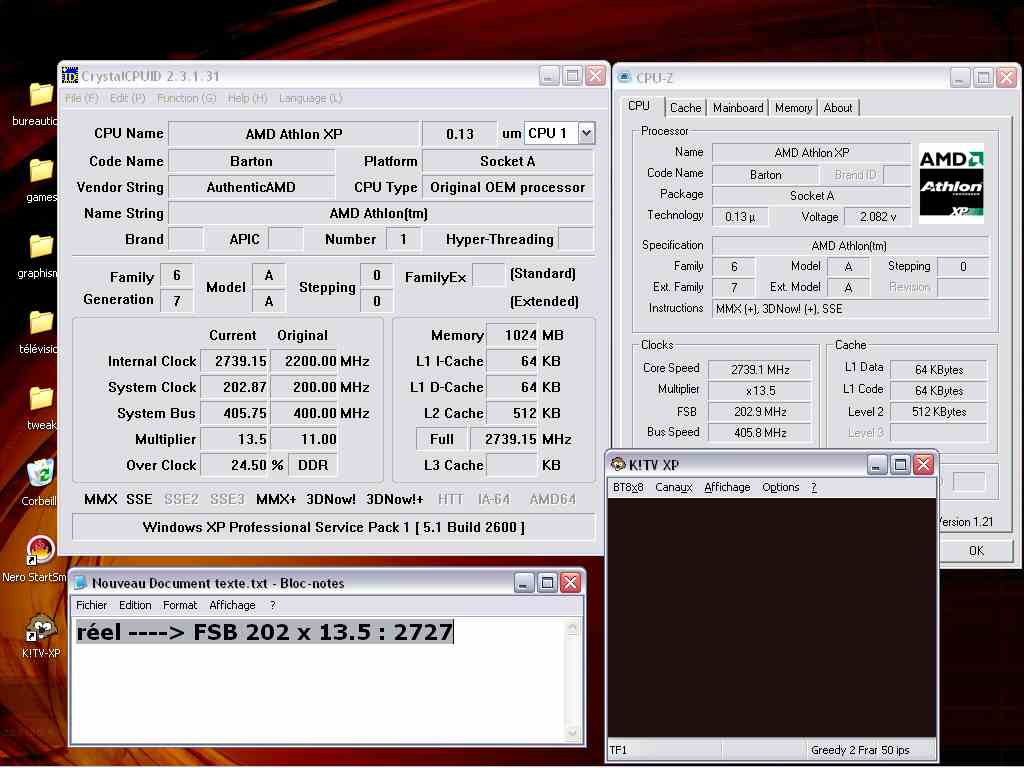
Task: Launch the Nero StartSmart desktop shortcut
Action: (x=40, y=550)
